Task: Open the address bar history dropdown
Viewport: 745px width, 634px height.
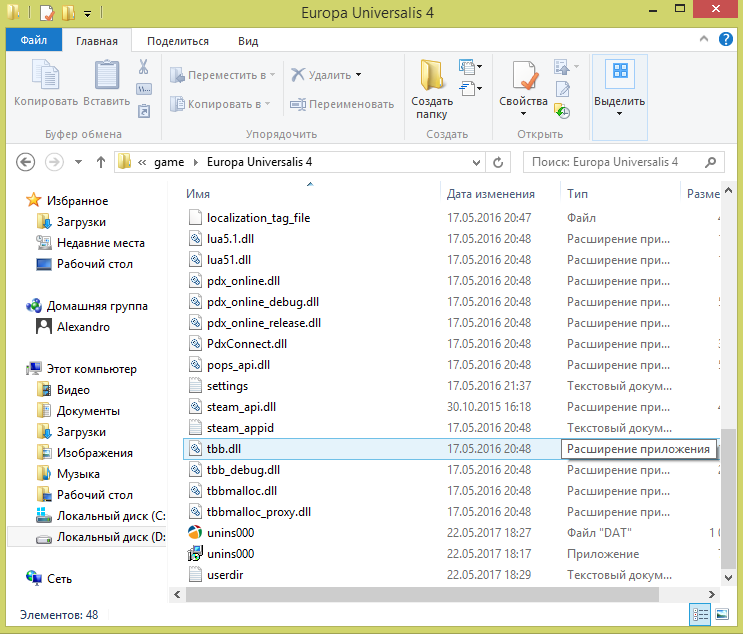Action: click(477, 163)
